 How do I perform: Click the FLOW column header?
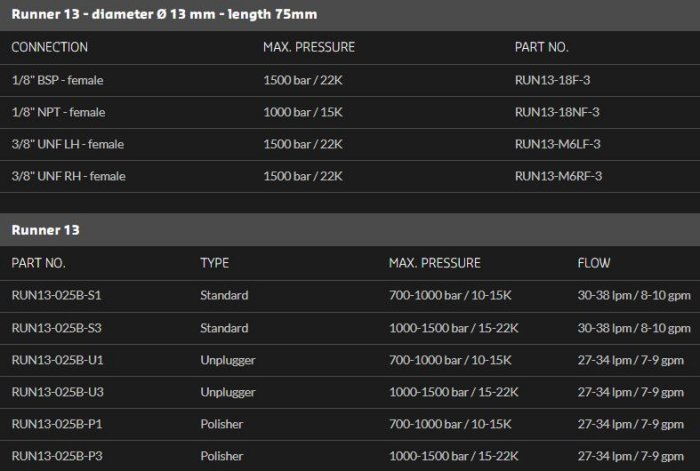coord(594,263)
